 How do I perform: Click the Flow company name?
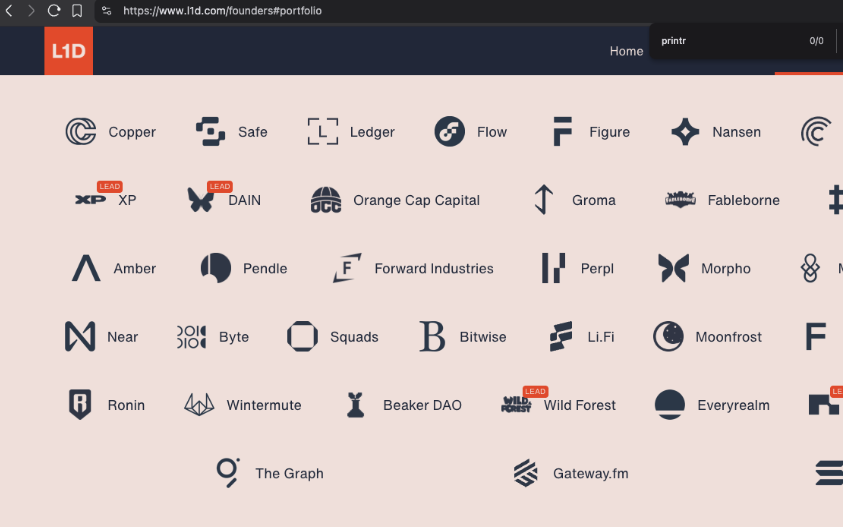[492, 132]
